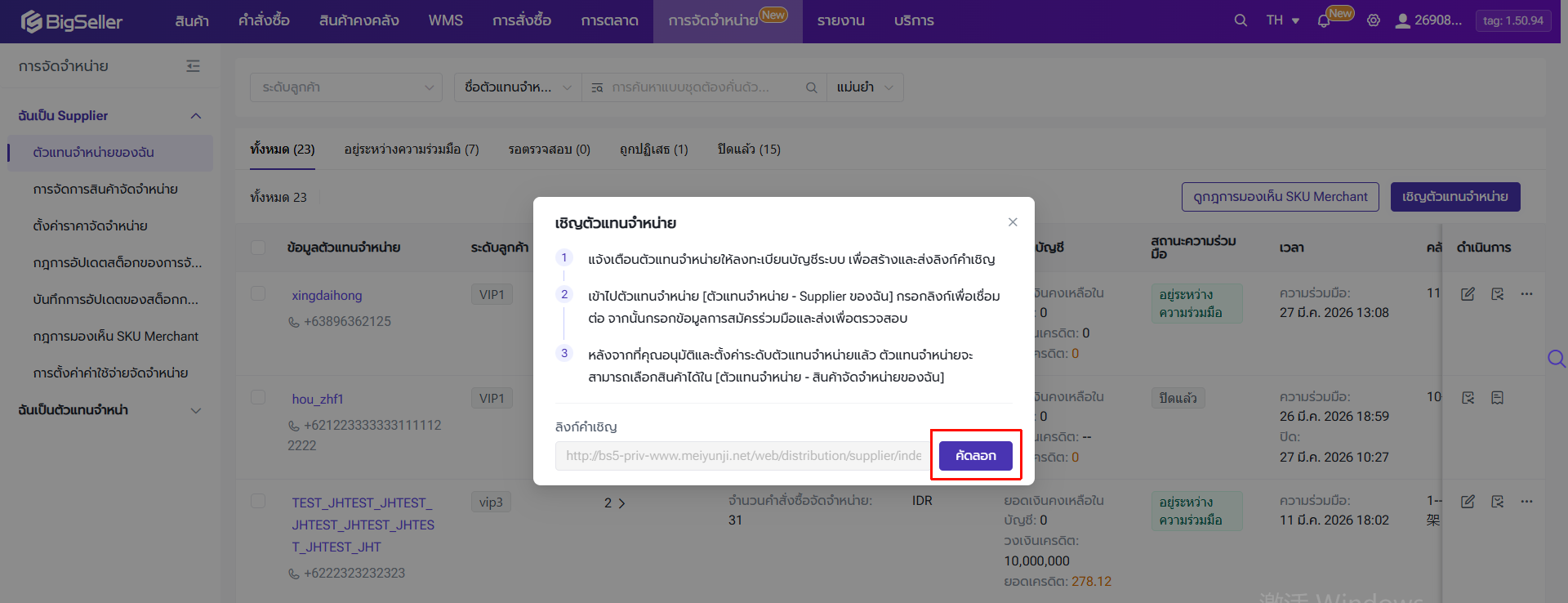Select ตั้งค่าราคาจัดจำหน่าย in sidebar
1568x603 pixels.
coord(111,226)
